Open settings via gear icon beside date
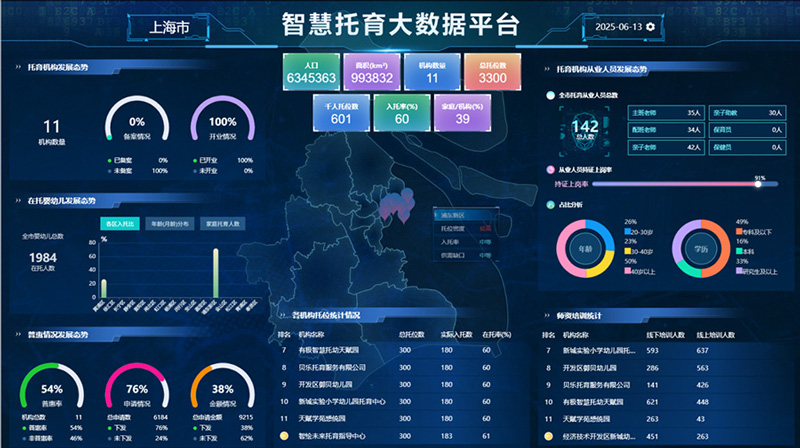This screenshot has height=448, width=800. click(x=651, y=26)
